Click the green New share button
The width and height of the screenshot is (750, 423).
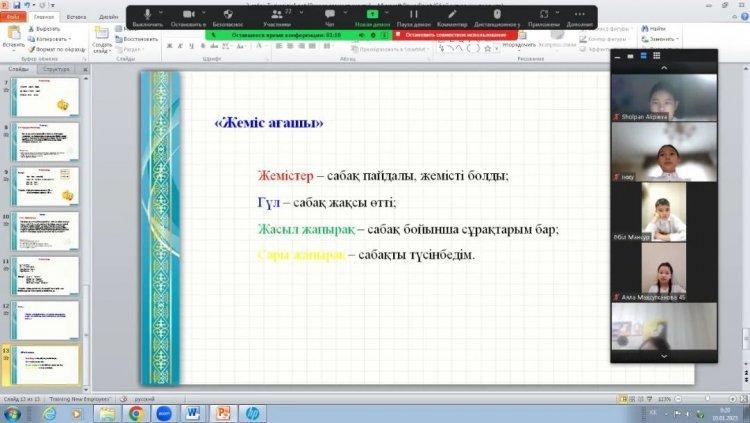click(372, 17)
